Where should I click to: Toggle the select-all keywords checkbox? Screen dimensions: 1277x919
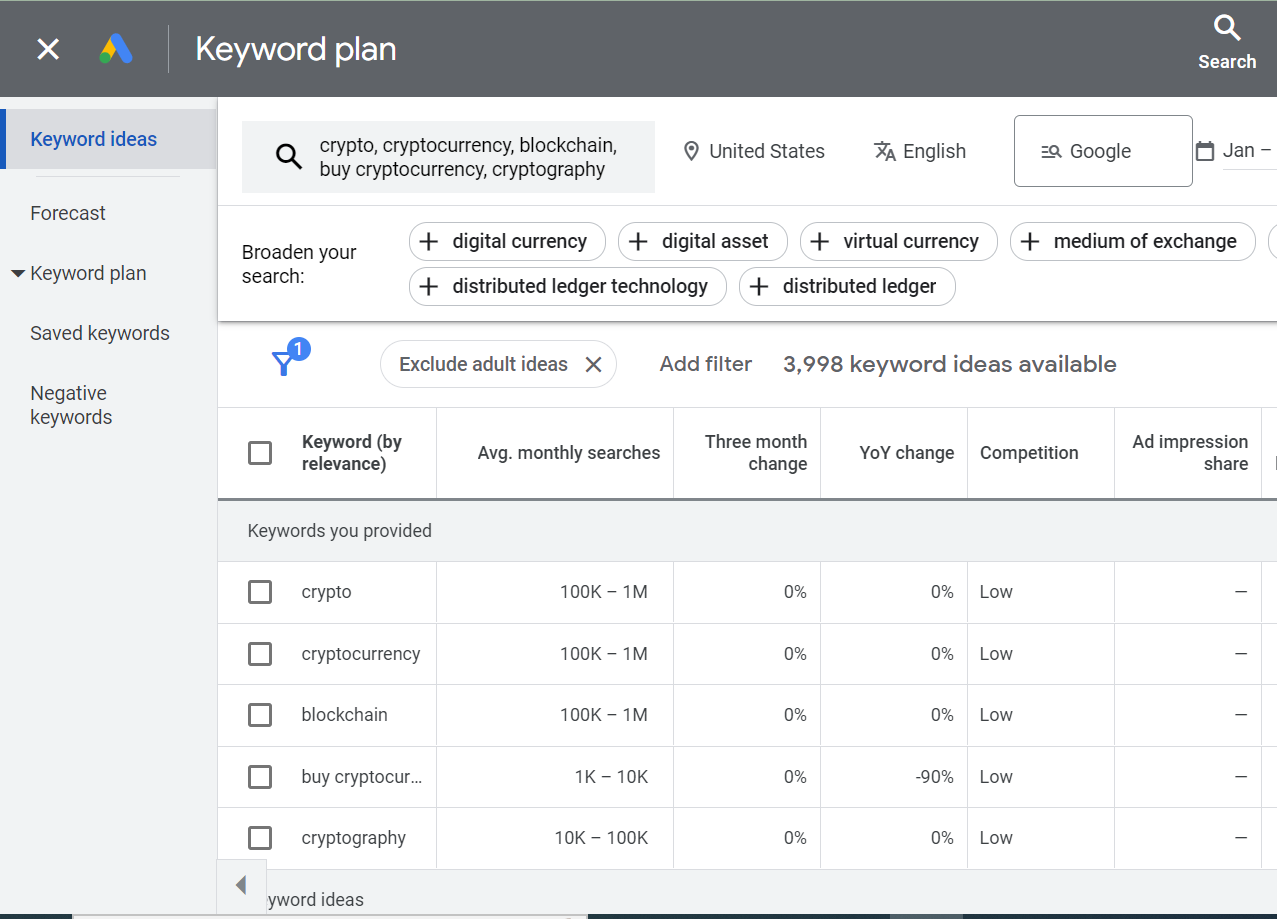259,452
